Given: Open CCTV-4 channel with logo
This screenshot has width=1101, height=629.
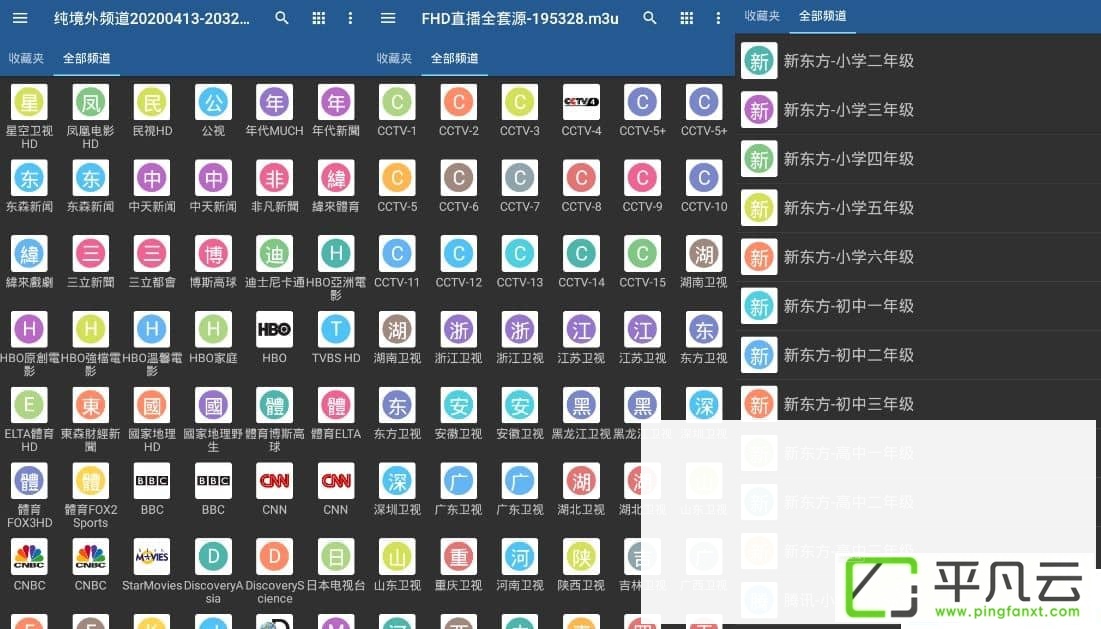Looking at the screenshot, I should pyautogui.click(x=581, y=110).
